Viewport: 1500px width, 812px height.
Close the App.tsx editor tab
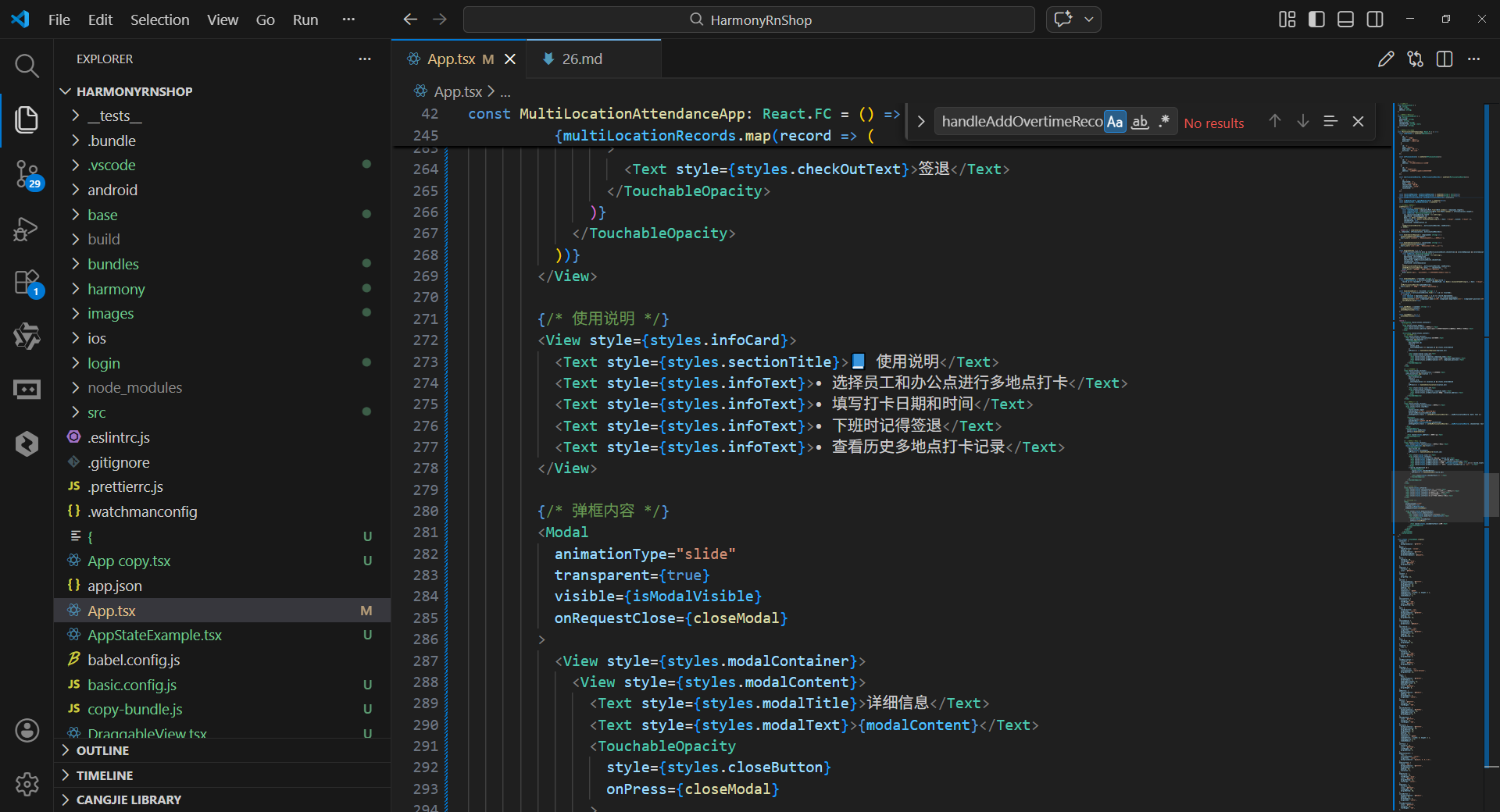(510, 59)
